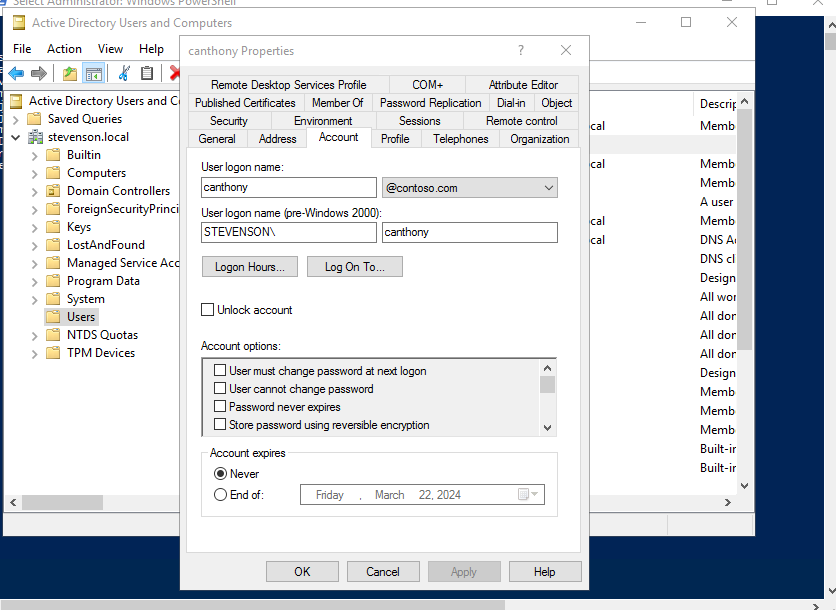
Task: Click the account expiry date field
Action: pos(422,494)
